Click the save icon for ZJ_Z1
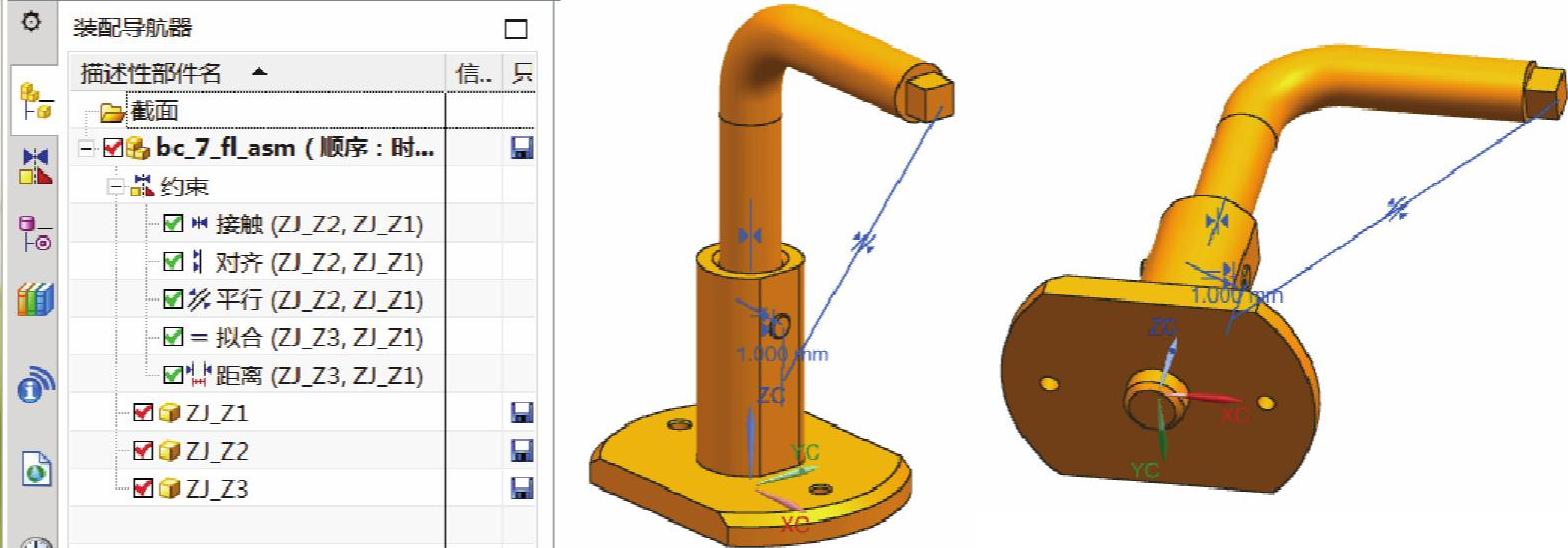1568x548 pixels. click(522, 412)
